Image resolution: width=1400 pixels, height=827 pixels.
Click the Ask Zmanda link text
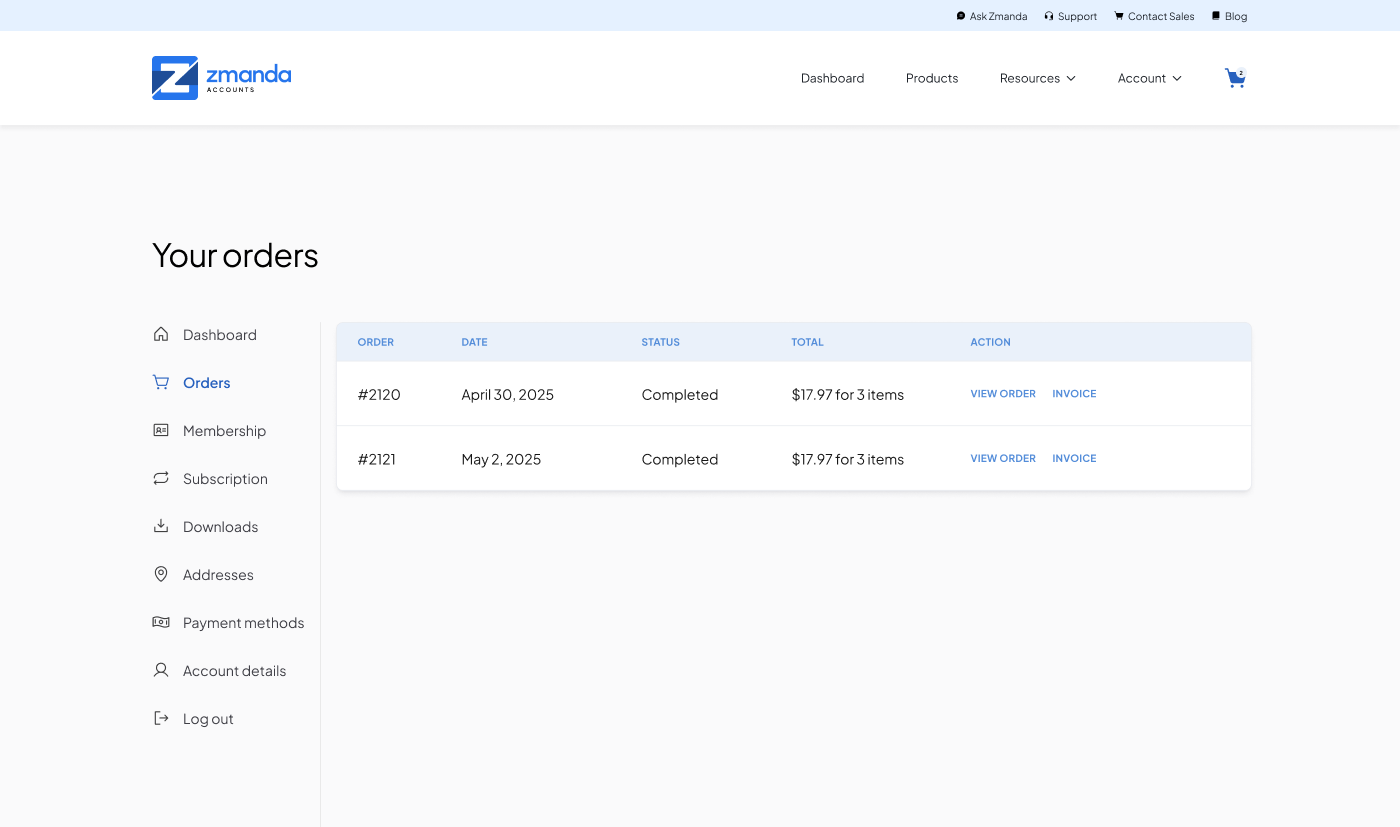click(998, 16)
